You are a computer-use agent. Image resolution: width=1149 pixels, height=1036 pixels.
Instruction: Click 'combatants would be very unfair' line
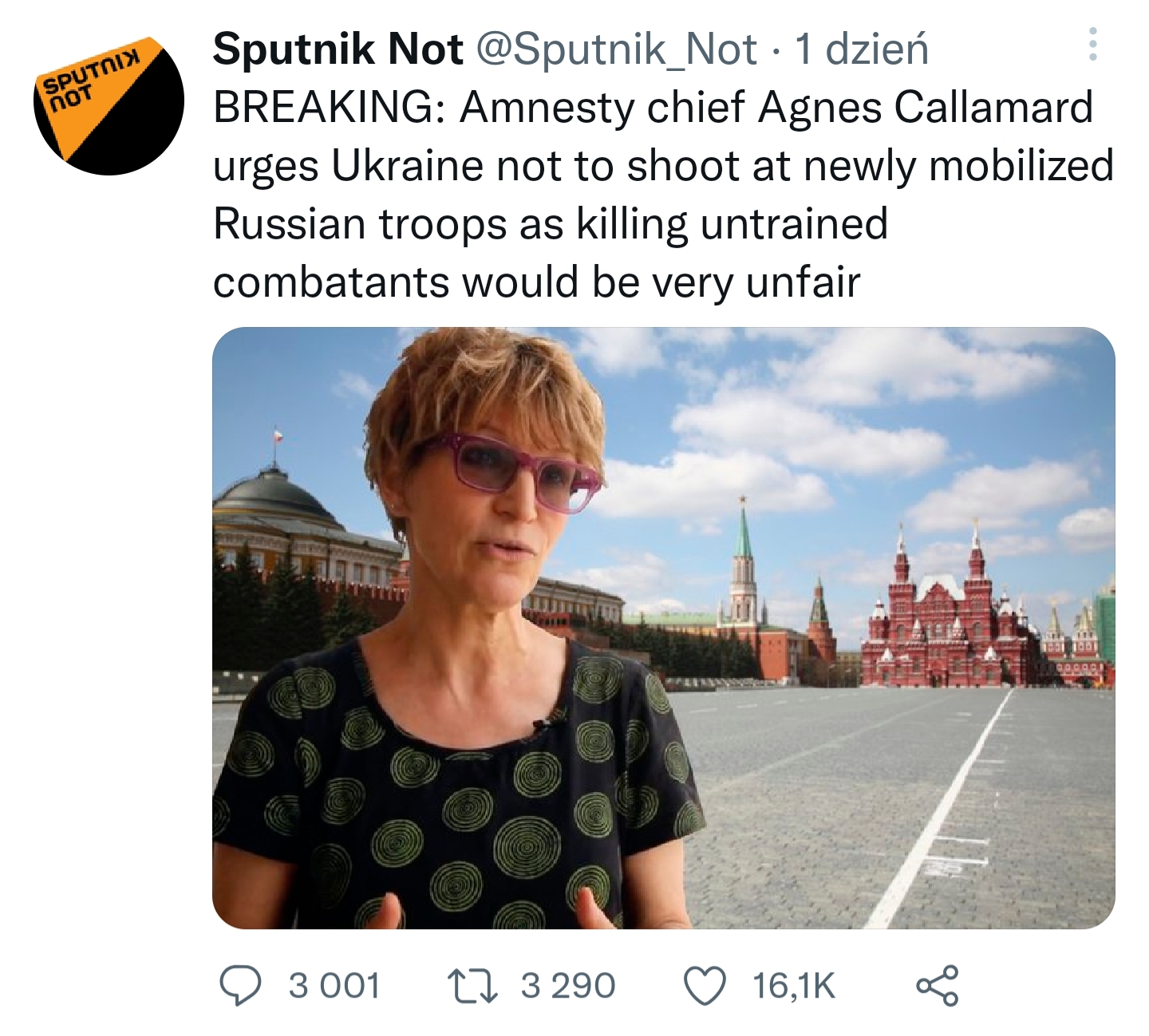click(536, 282)
